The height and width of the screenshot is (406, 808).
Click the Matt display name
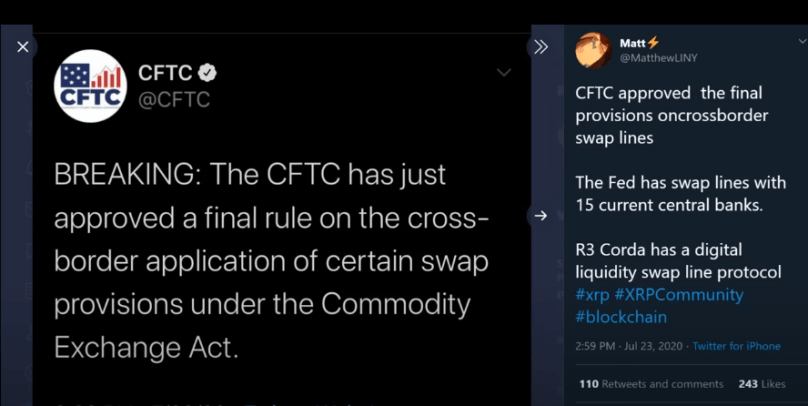(633, 43)
